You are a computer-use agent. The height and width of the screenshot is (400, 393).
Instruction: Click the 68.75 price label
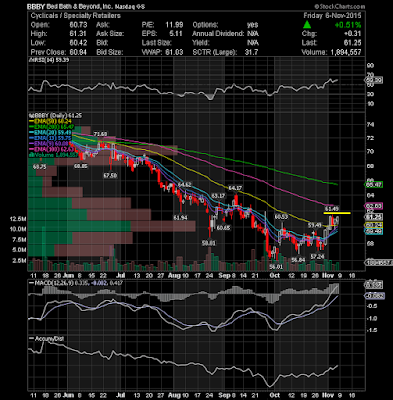point(40,167)
